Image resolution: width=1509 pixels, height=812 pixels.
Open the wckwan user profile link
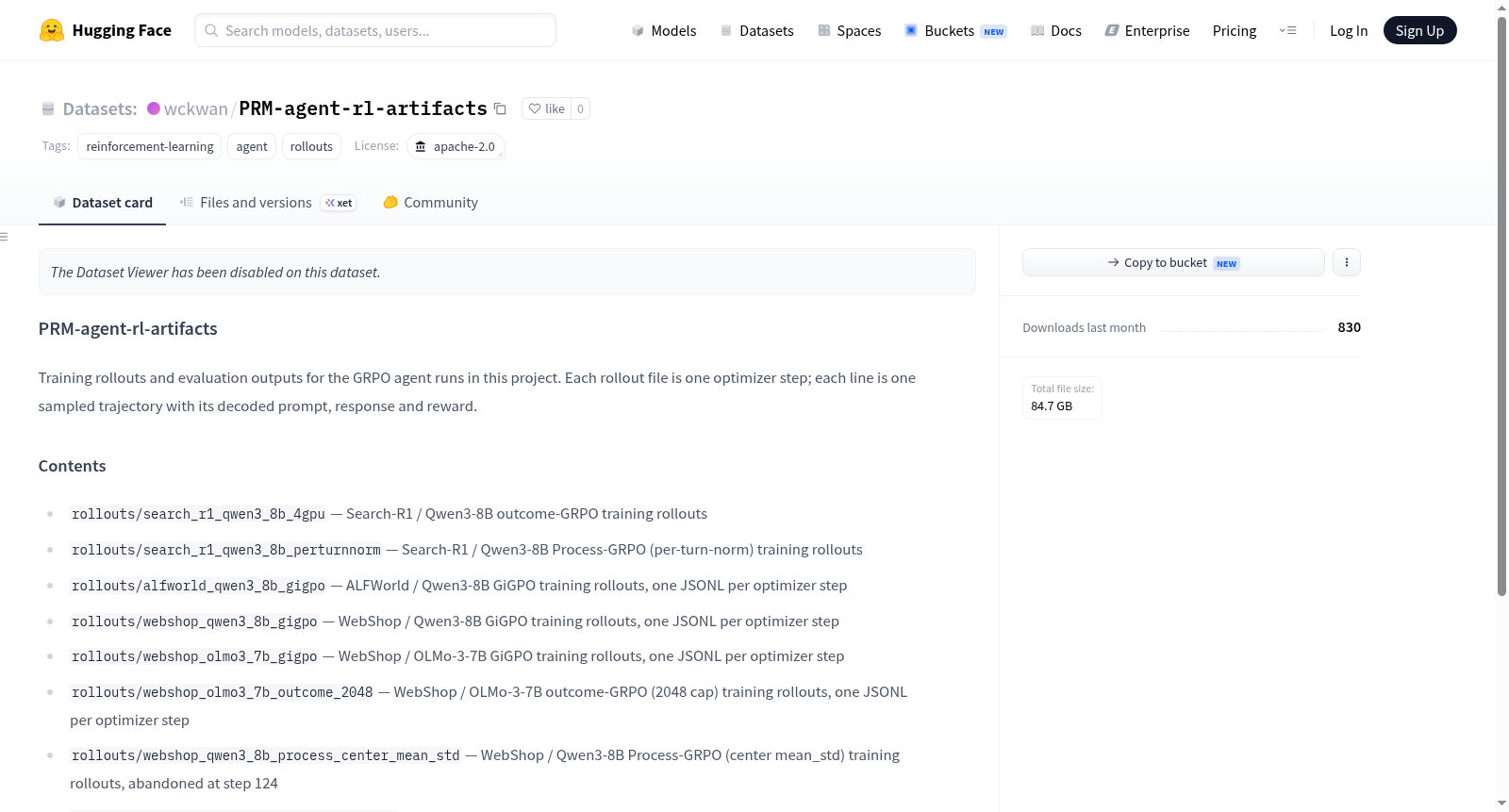196,108
